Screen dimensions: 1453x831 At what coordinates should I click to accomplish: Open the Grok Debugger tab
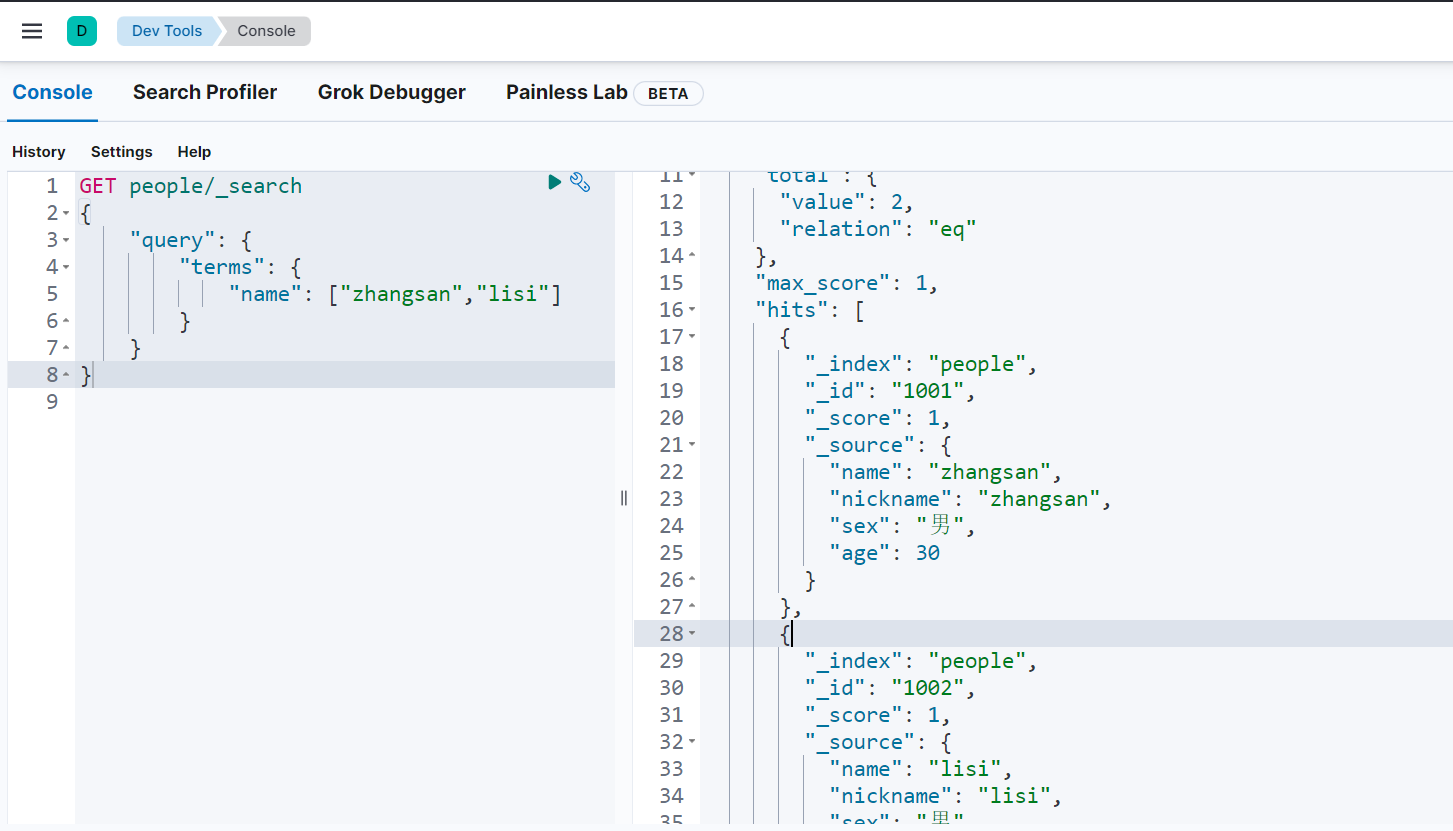pyautogui.click(x=391, y=92)
